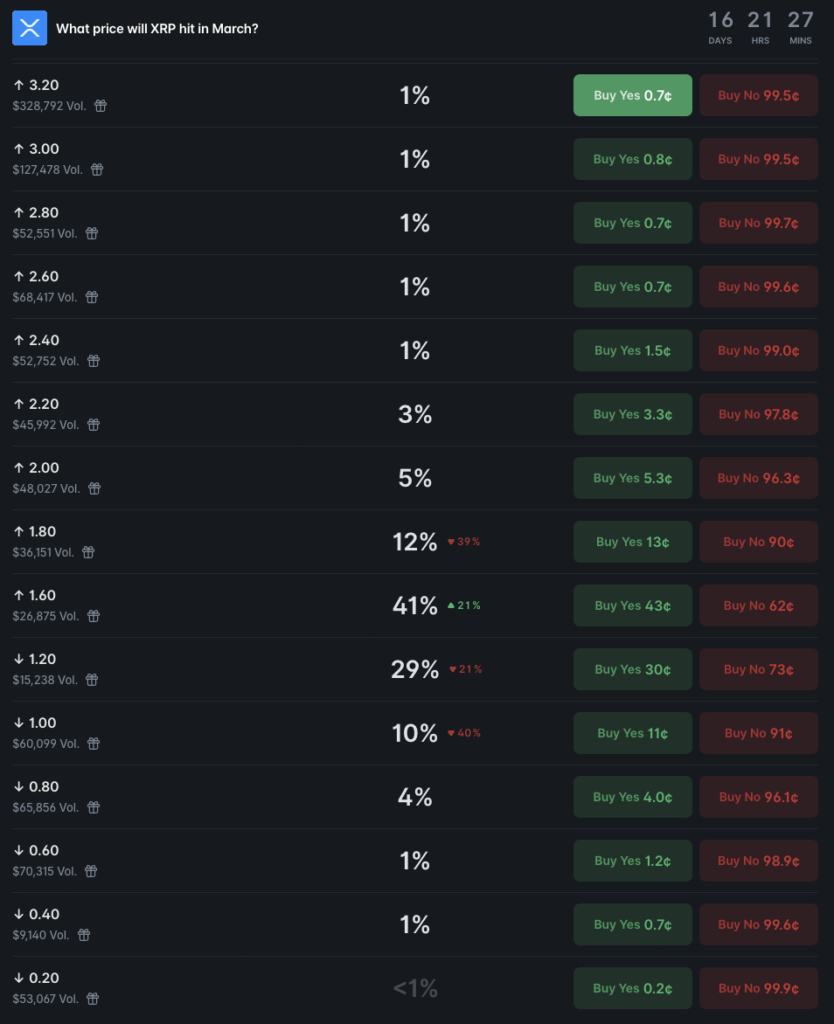Screen dimensions: 834x1024
Task: Select Buy Yes 43¢ for the 1.60 outcome
Action: tap(632, 605)
